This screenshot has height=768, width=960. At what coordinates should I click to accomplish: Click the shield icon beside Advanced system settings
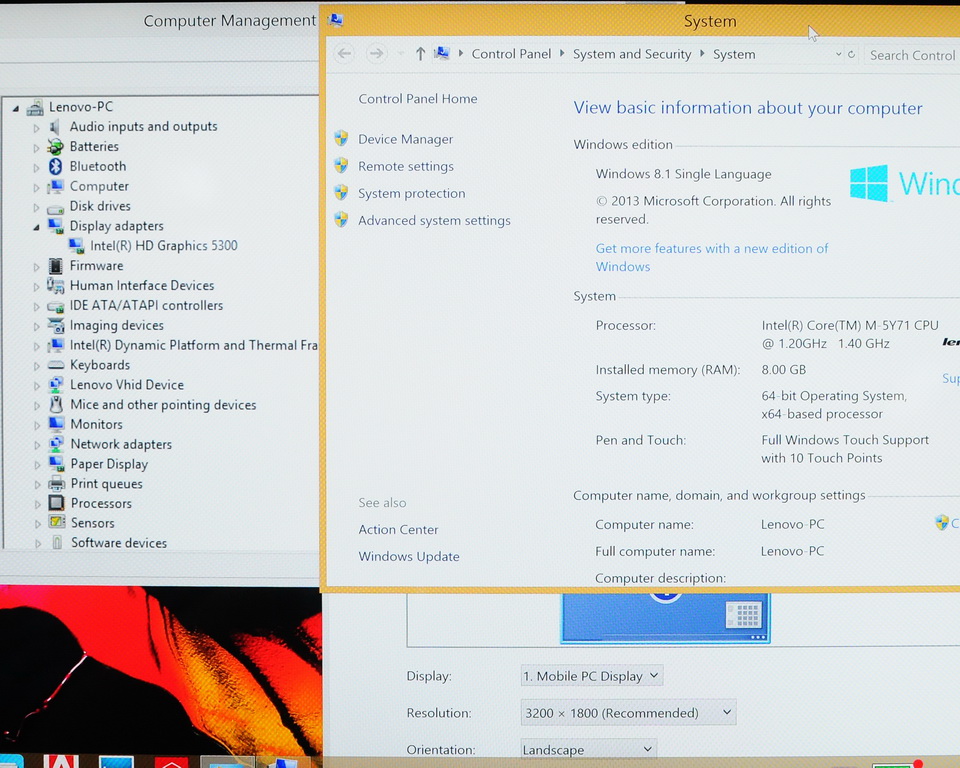coord(341,219)
